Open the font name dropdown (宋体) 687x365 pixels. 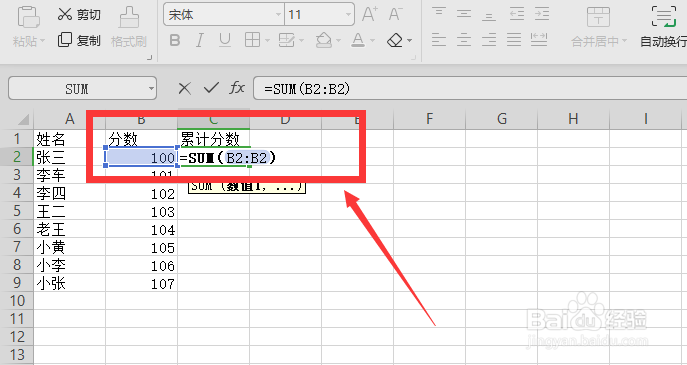click(278, 14)
